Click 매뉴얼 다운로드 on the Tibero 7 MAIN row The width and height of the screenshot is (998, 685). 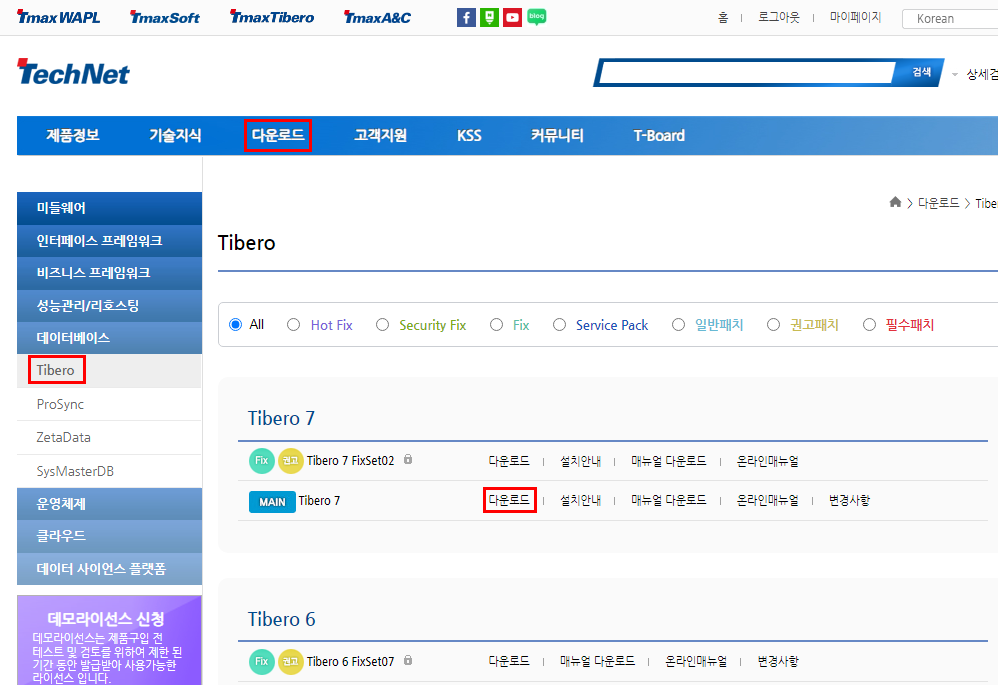click(x=668, y=500)
